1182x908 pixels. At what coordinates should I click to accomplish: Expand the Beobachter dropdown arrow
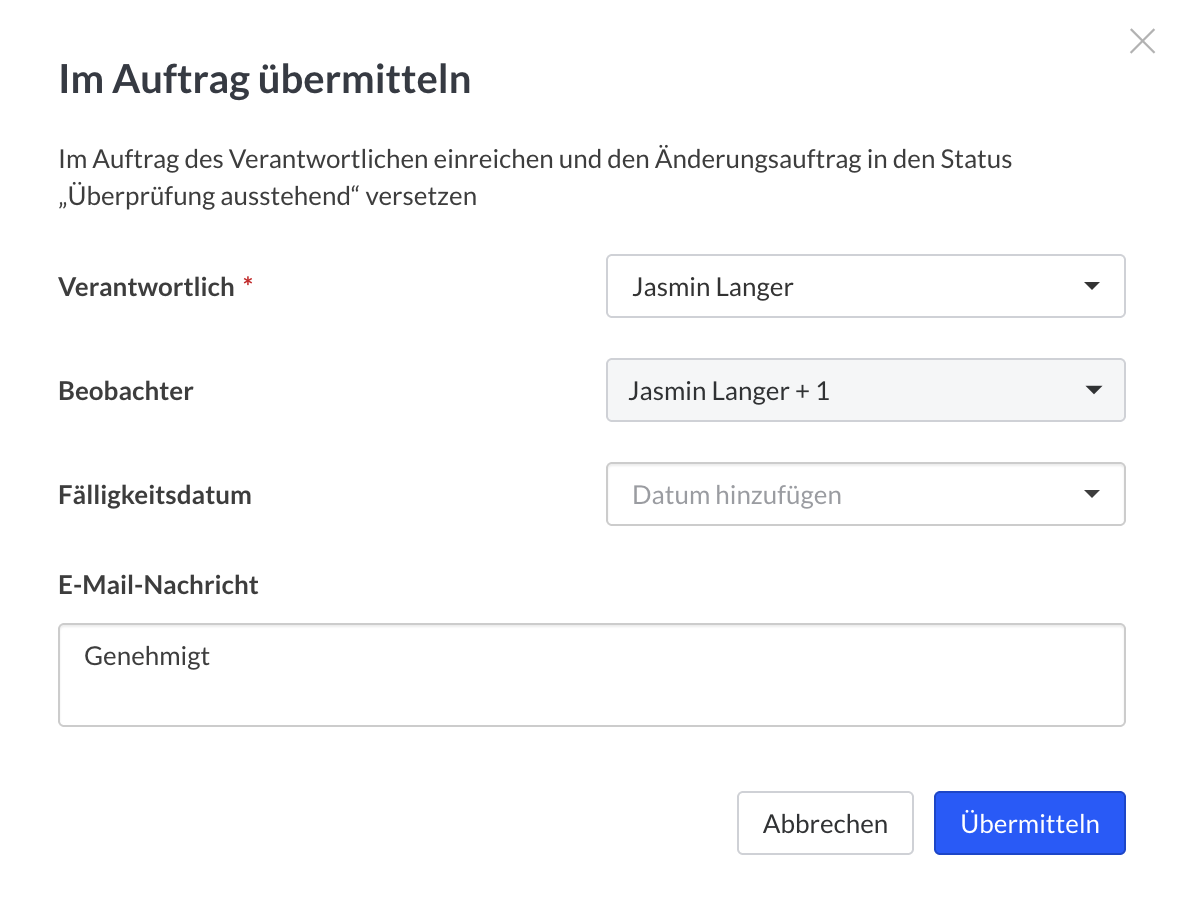tap(1093, 390)
